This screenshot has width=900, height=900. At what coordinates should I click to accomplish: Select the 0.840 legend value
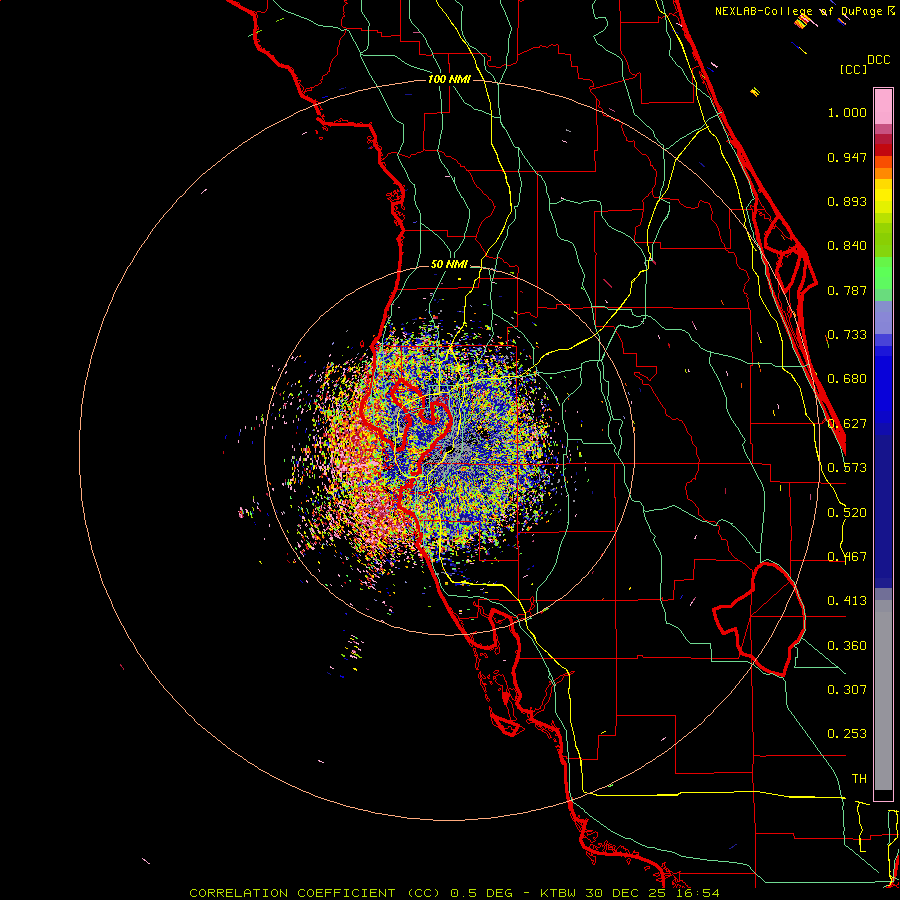point(847,246)
